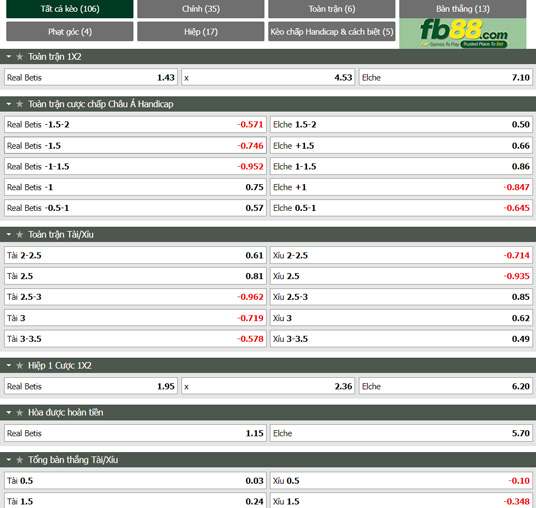The height and width of the screenshot is (508, 536).
Task: Collapse the Toàn trận Tài/Xỉu section arrow
Action: click(9, 235)
